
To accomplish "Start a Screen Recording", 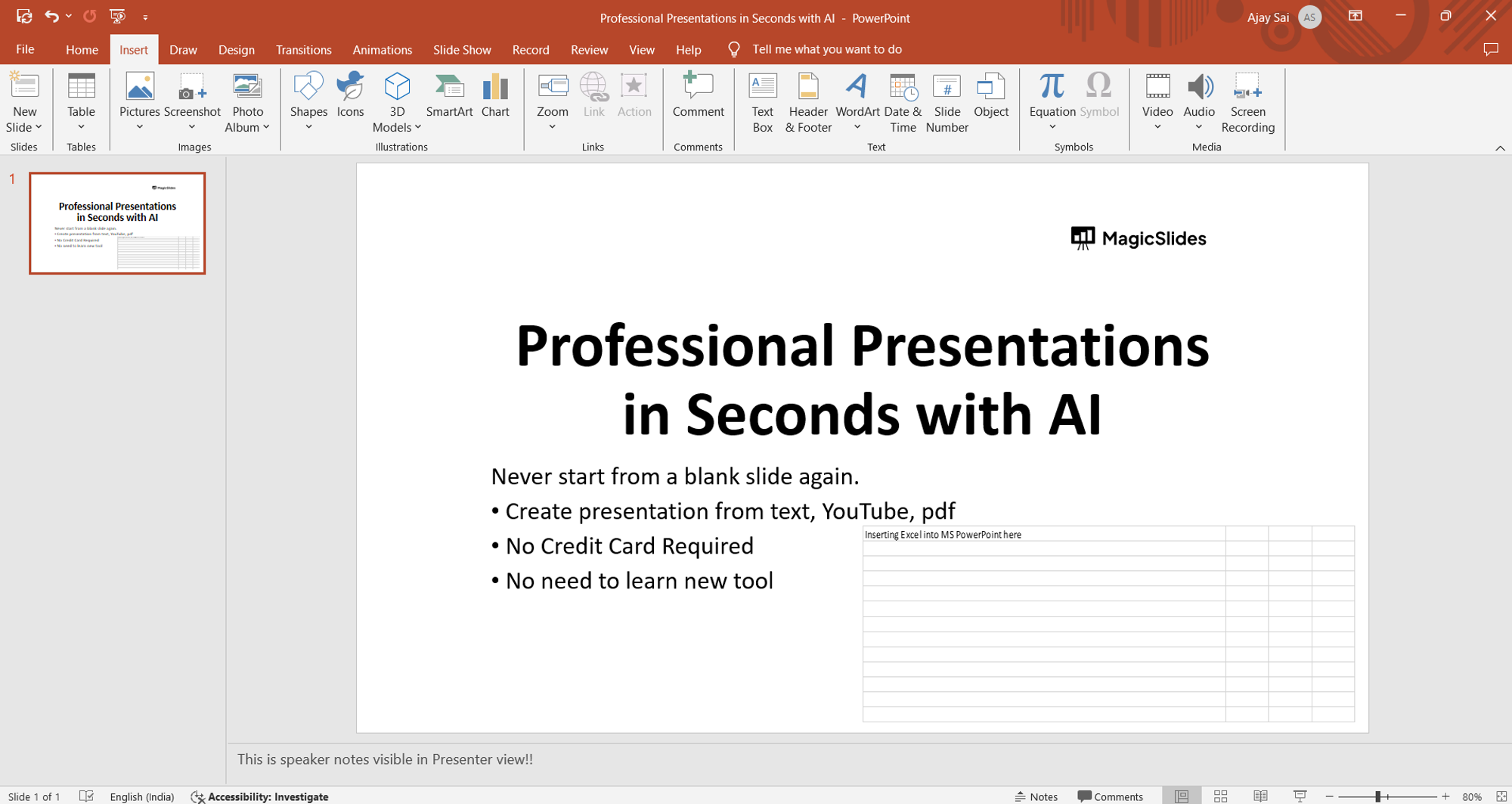I will click(x=1247, y=103).
